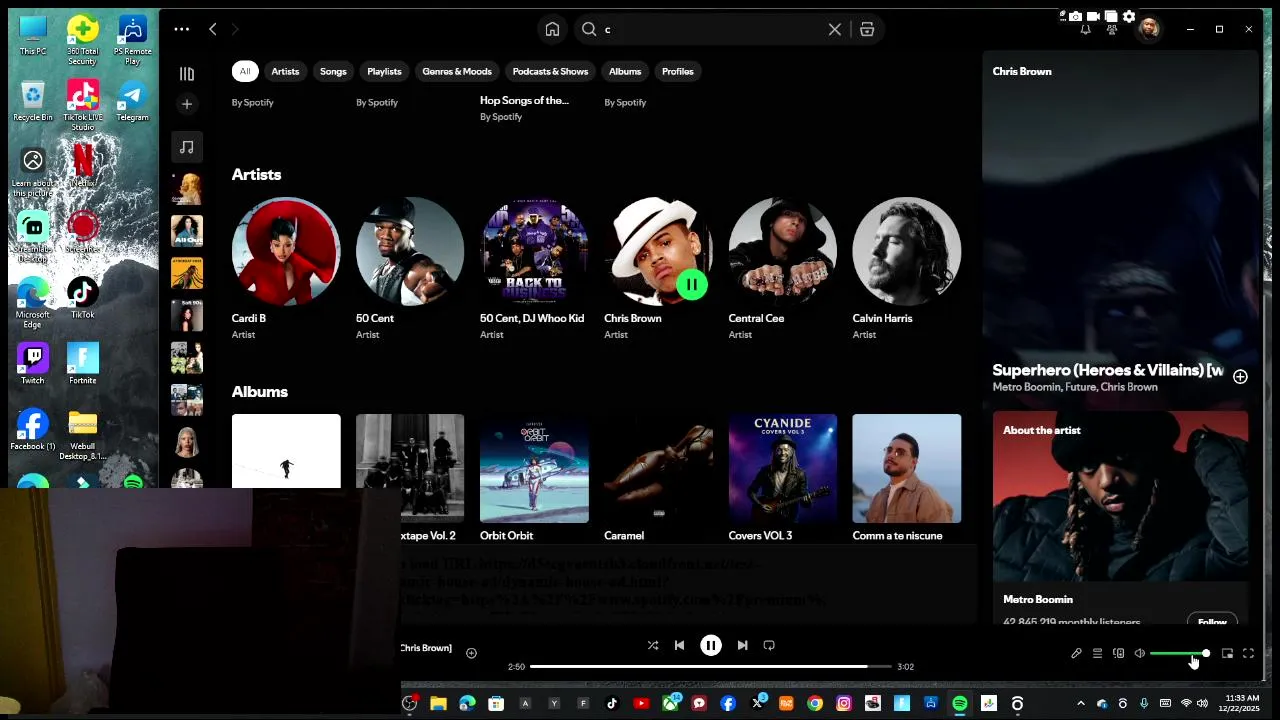This screenshot has height=720, width=1280.
Task: Select the All filter chip
Action: [x=245, y=71]
